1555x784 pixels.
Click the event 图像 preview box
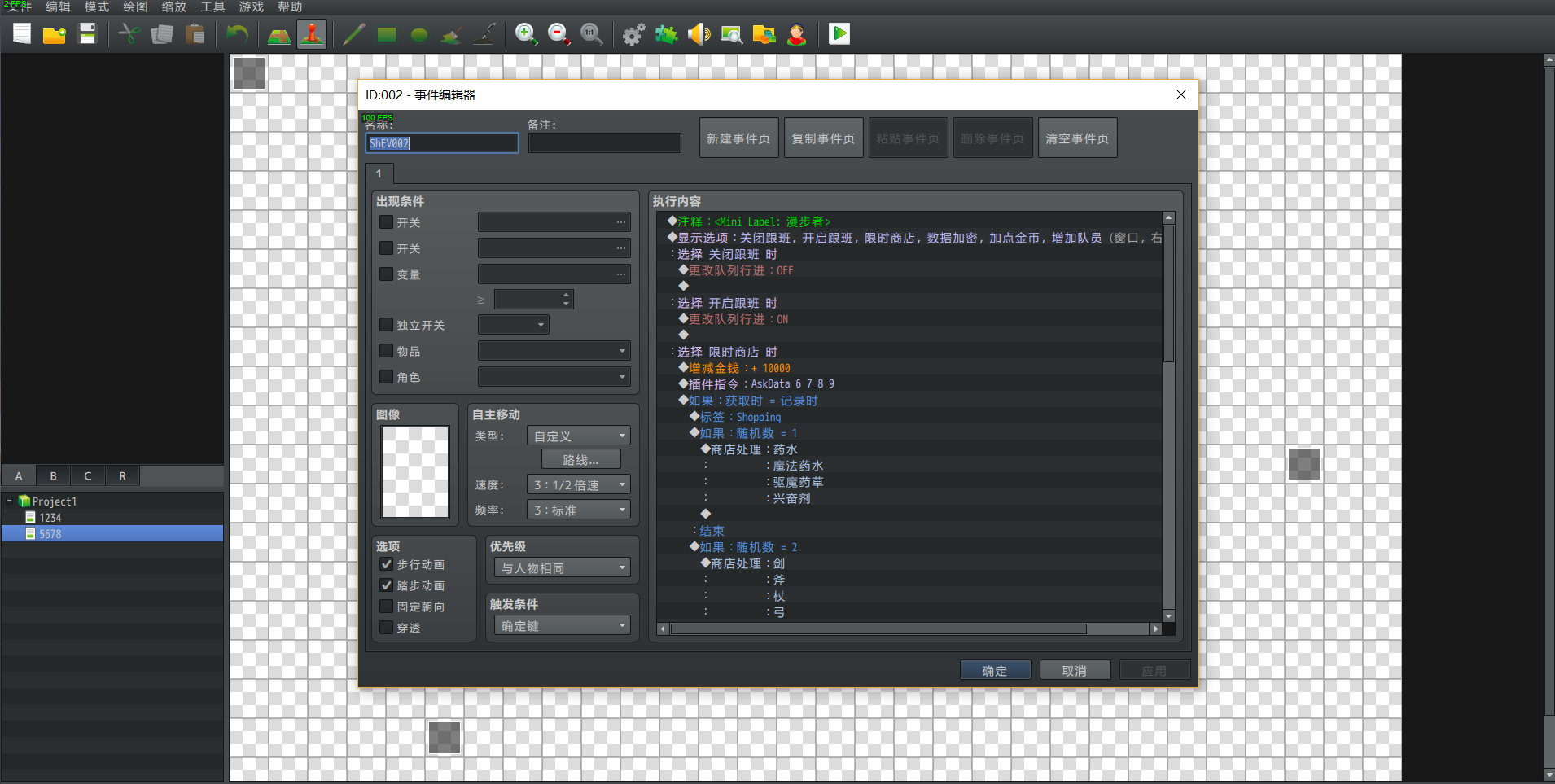(415, 472)
